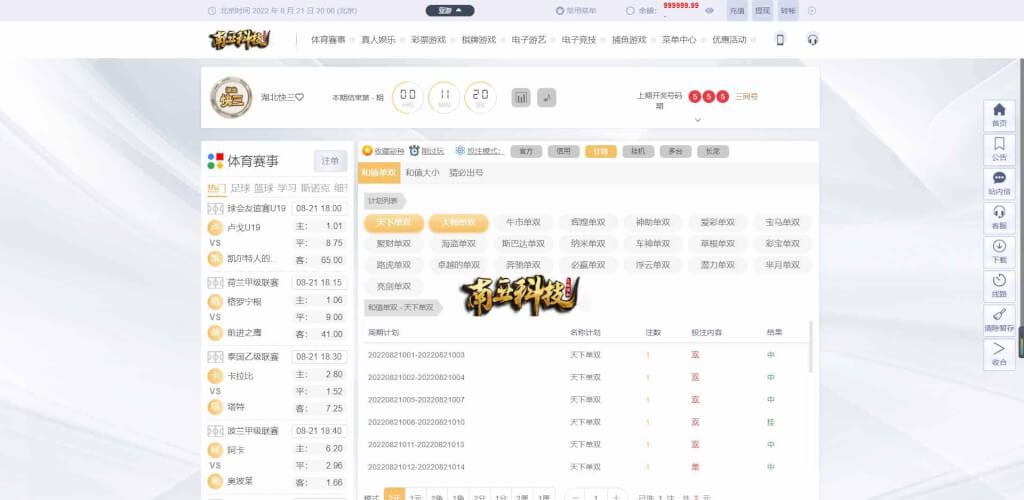1024x500 pixels.
Task: Choose the 天下单双 plan button
Action: (x=394, y=223)
